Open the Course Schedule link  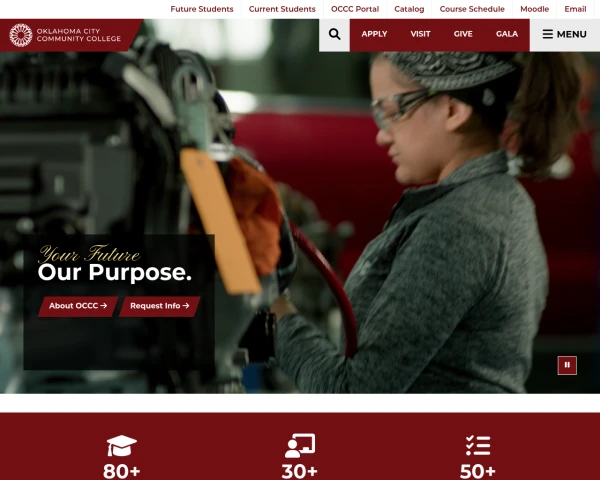point(472,9)
